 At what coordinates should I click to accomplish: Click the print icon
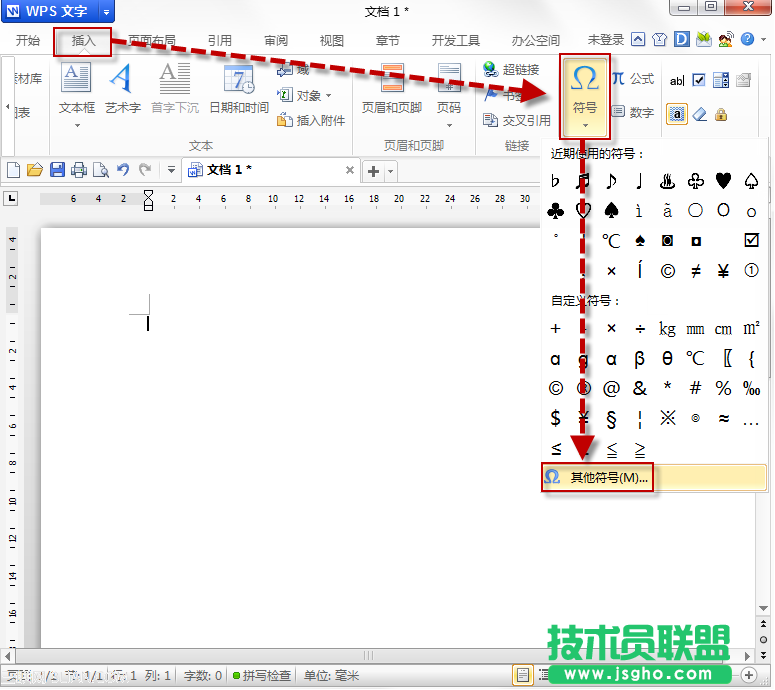pyautogui.click(x=79, y=170)
